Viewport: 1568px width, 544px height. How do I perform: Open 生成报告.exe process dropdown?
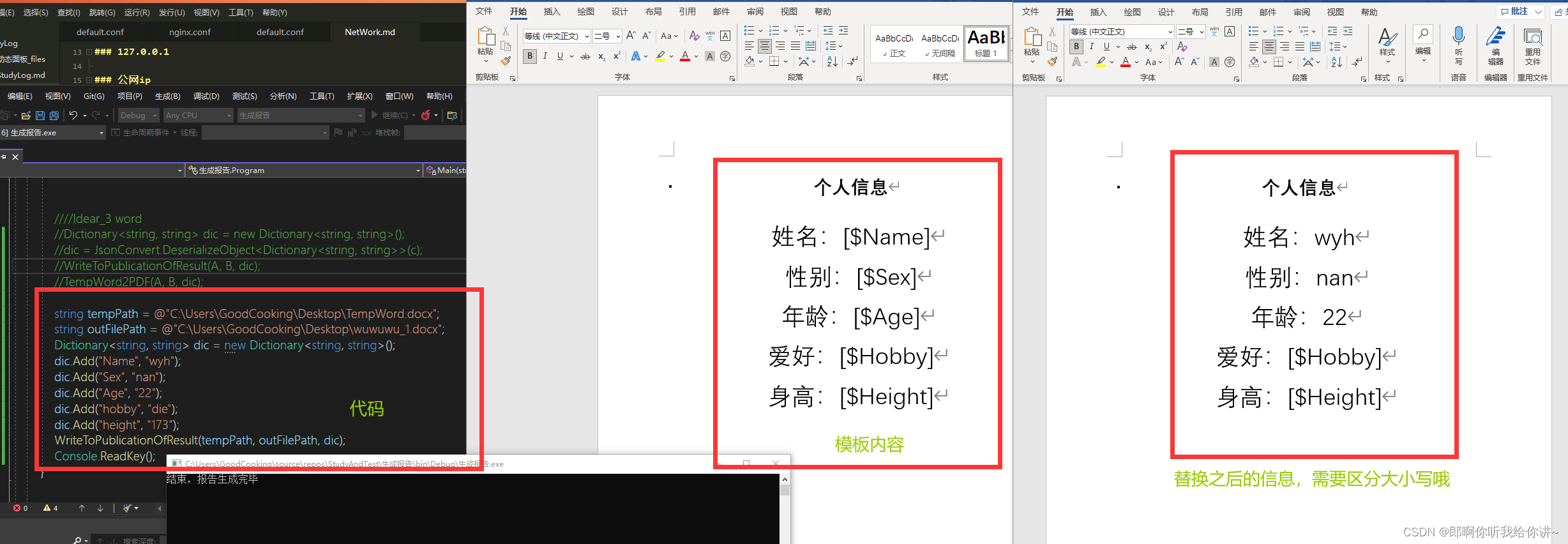coord(52,133)
